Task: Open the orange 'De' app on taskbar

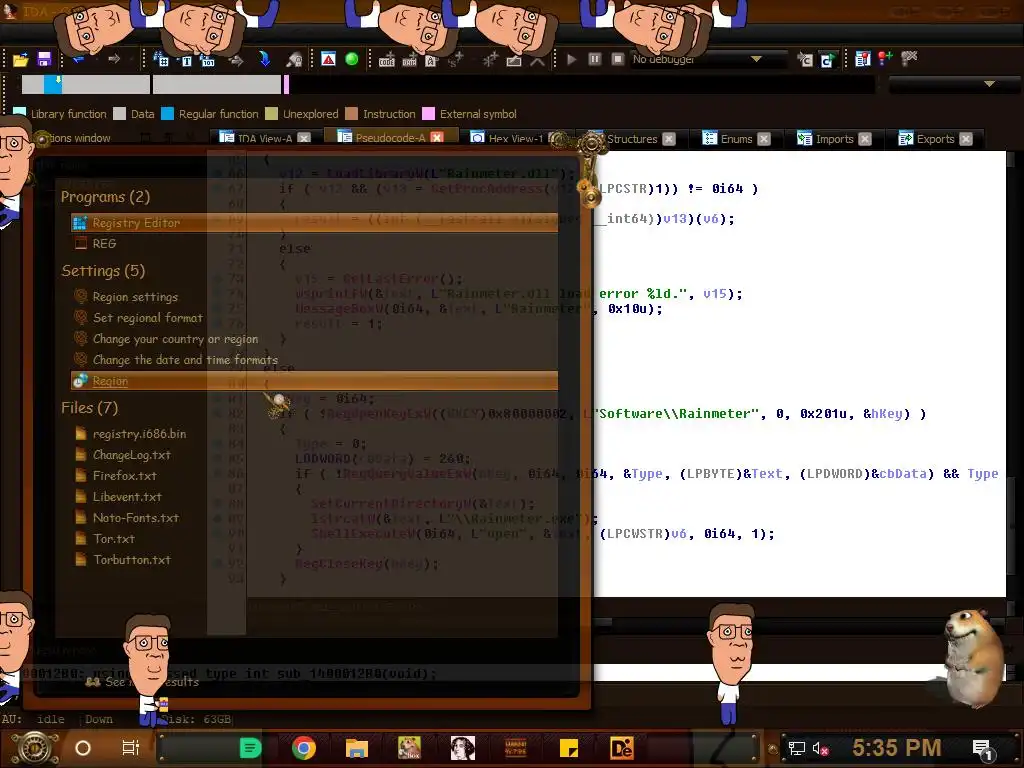Action: click(x=622, y=748)
